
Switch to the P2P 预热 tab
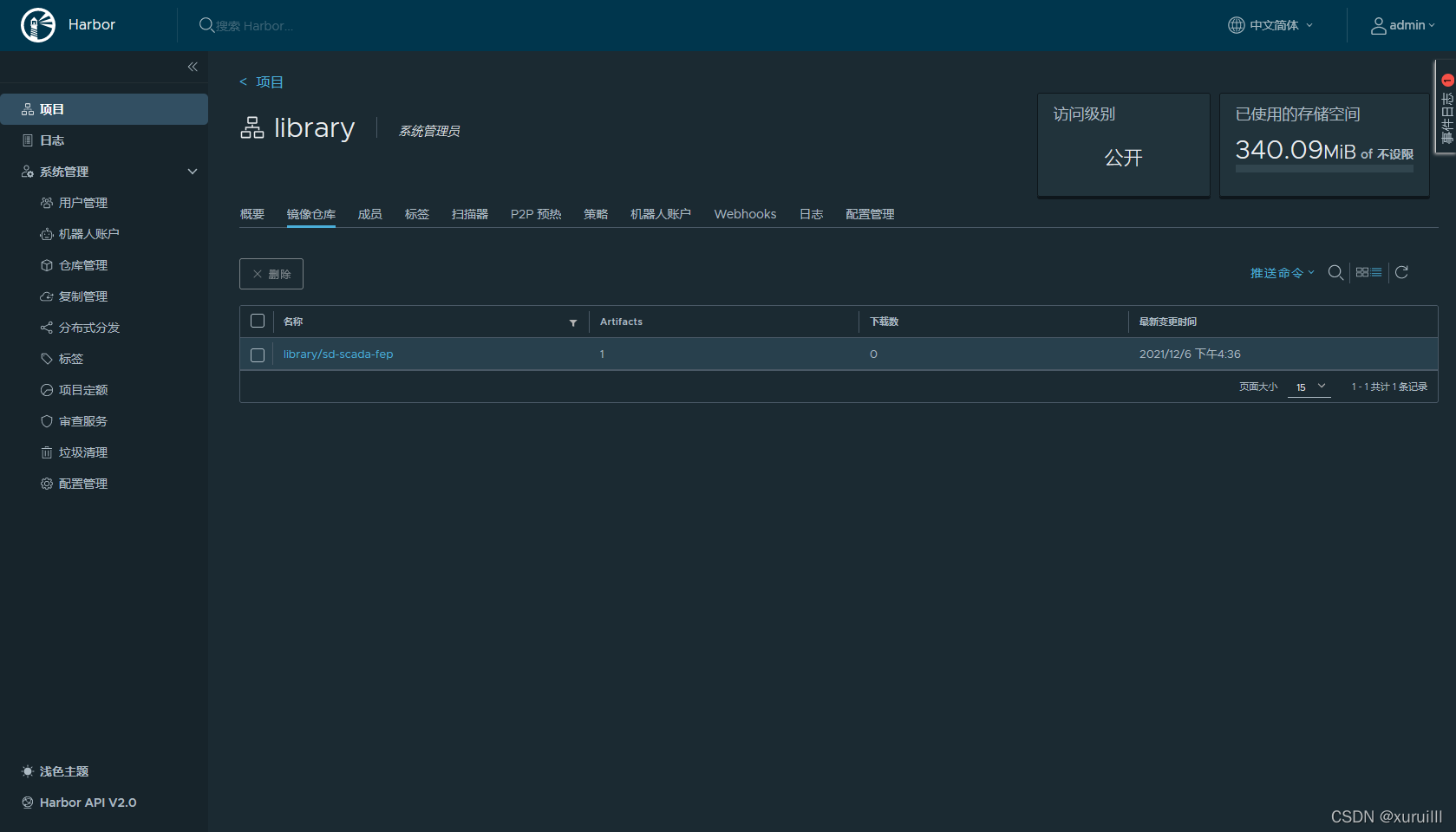point(536,214)
